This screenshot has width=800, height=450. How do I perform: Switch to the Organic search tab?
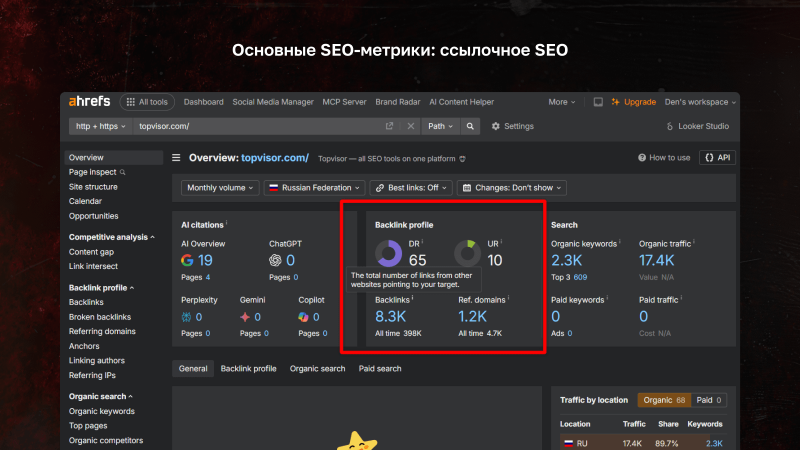pyautogui.click(x=317, y=368)
